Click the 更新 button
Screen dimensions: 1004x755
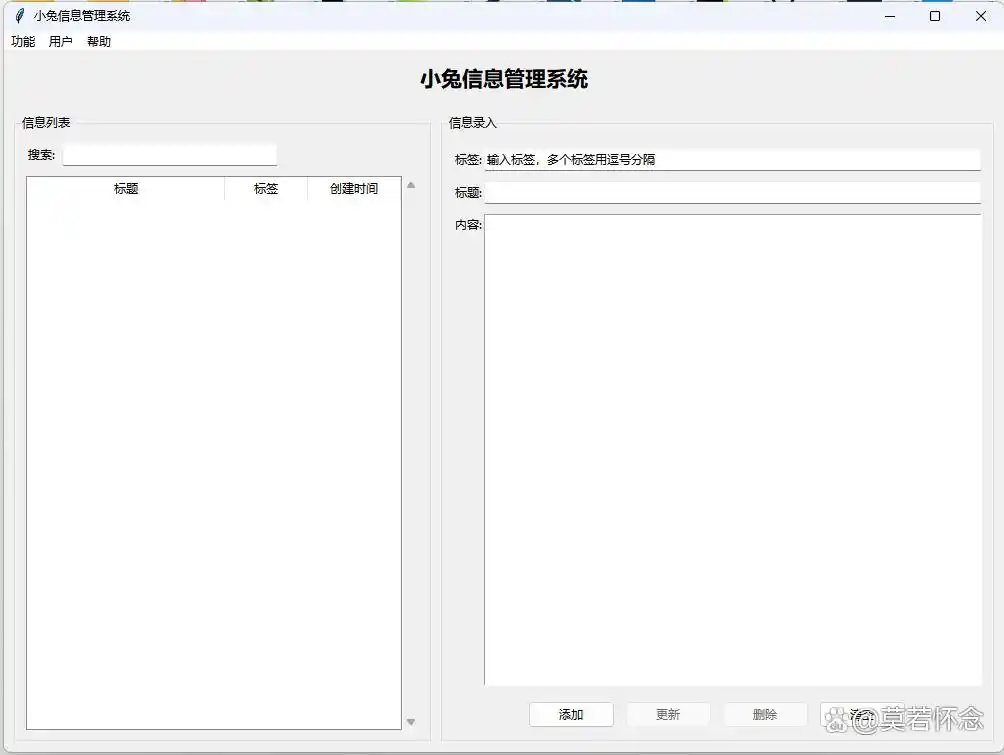tap(668, 714)
